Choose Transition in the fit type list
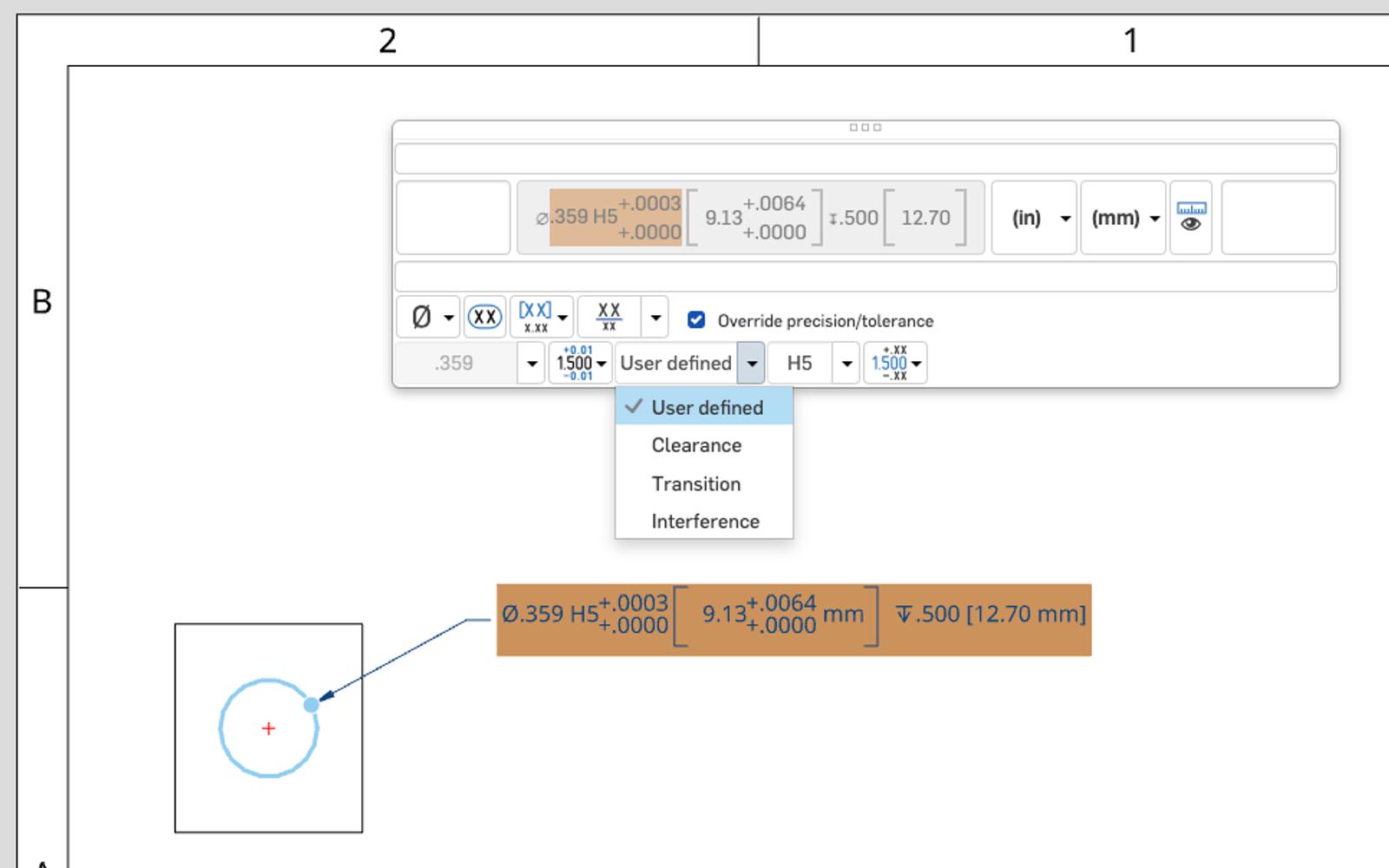The height and width of the screenshot is (868, 1389). pyautogui.click(x=696, y=483)
